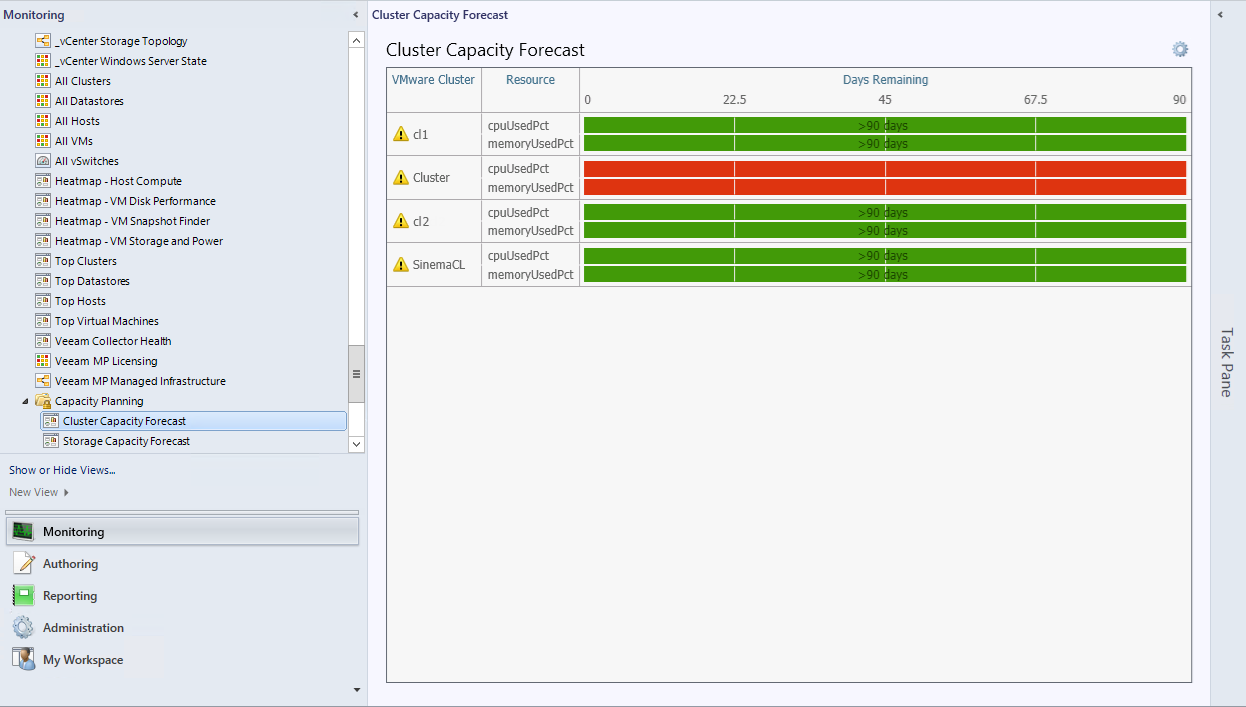
Task: Click Authoring workspace pencil icon
Action: 23,563
